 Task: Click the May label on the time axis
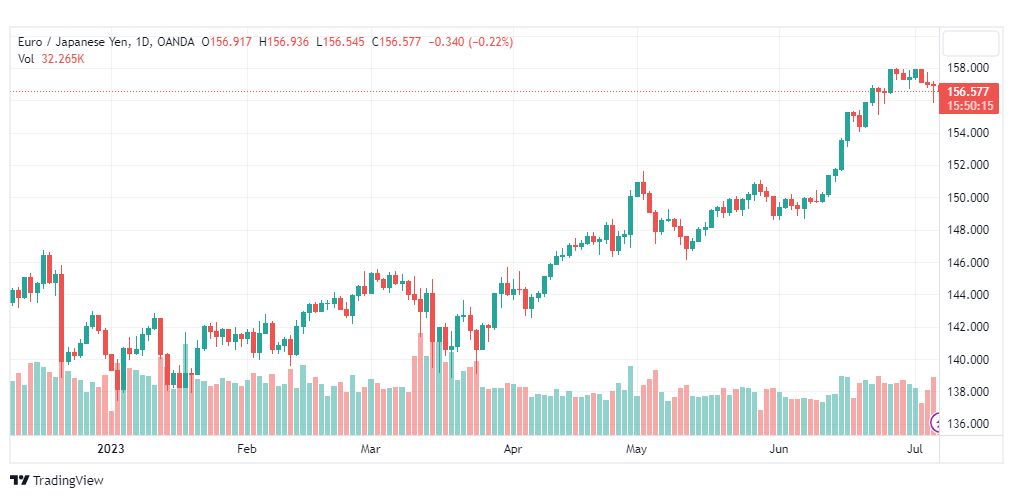point(636,449)
